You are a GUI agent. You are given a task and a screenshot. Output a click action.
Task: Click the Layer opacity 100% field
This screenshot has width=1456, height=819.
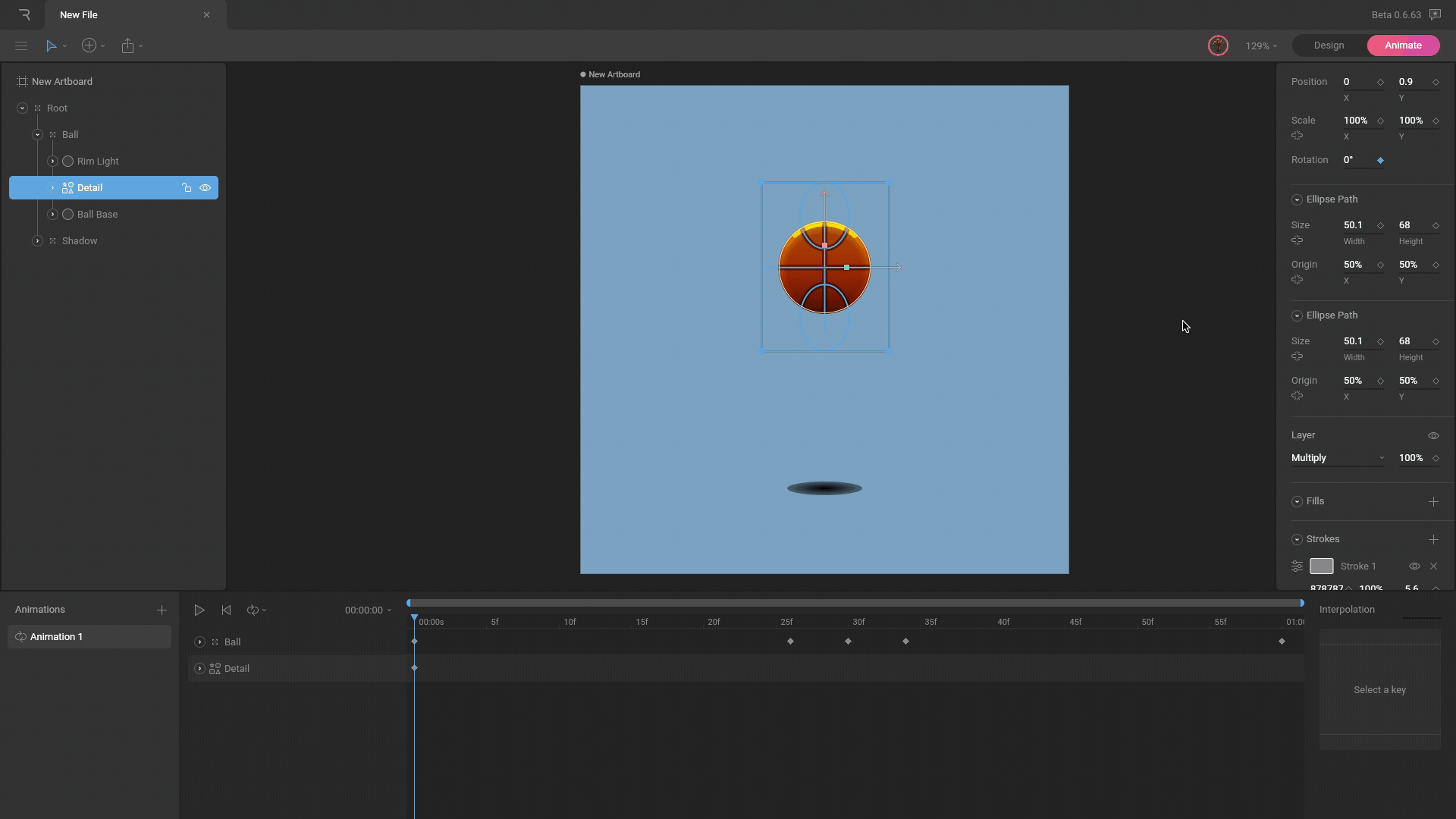click(1412, 458)
